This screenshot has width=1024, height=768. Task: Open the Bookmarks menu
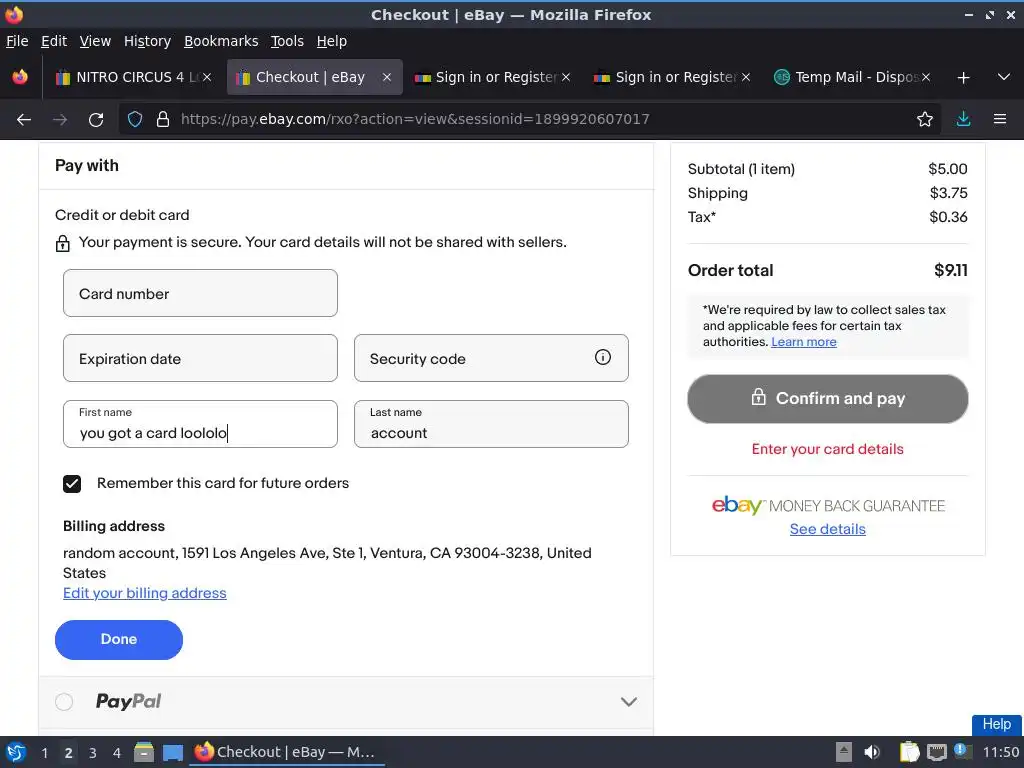pos(221,41)
